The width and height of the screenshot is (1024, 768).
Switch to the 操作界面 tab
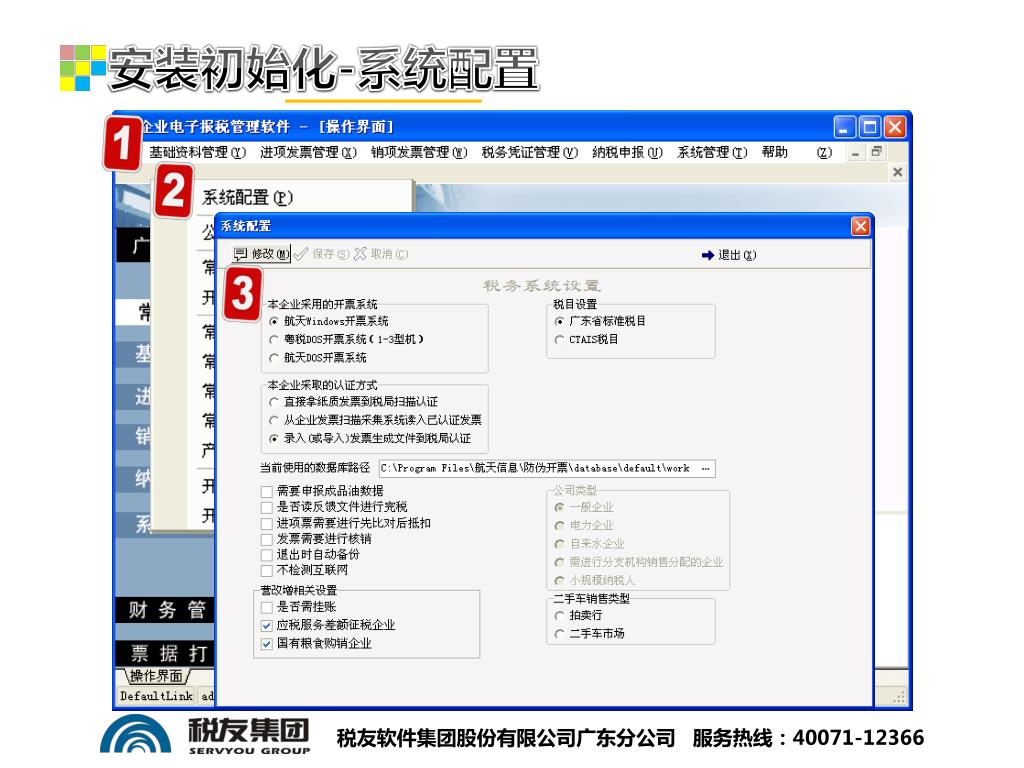point(155,676)
